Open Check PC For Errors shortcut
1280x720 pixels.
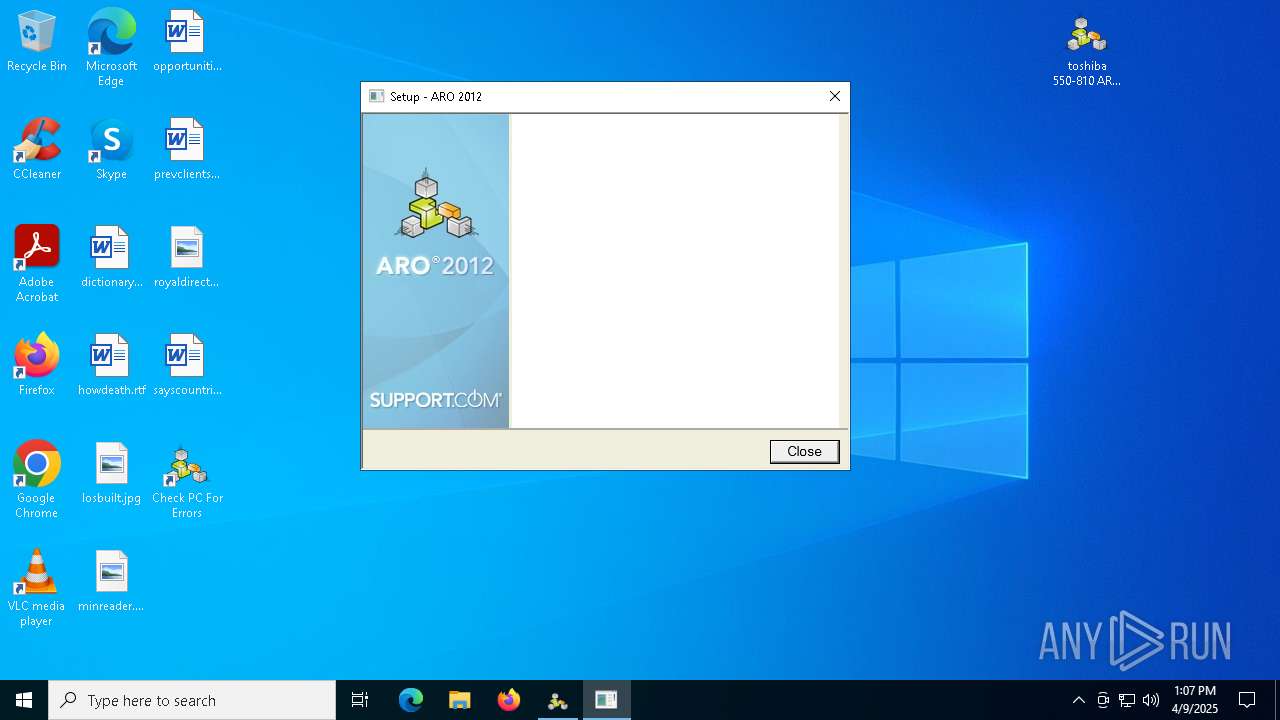pyautogui.click(x=187, y=482)
